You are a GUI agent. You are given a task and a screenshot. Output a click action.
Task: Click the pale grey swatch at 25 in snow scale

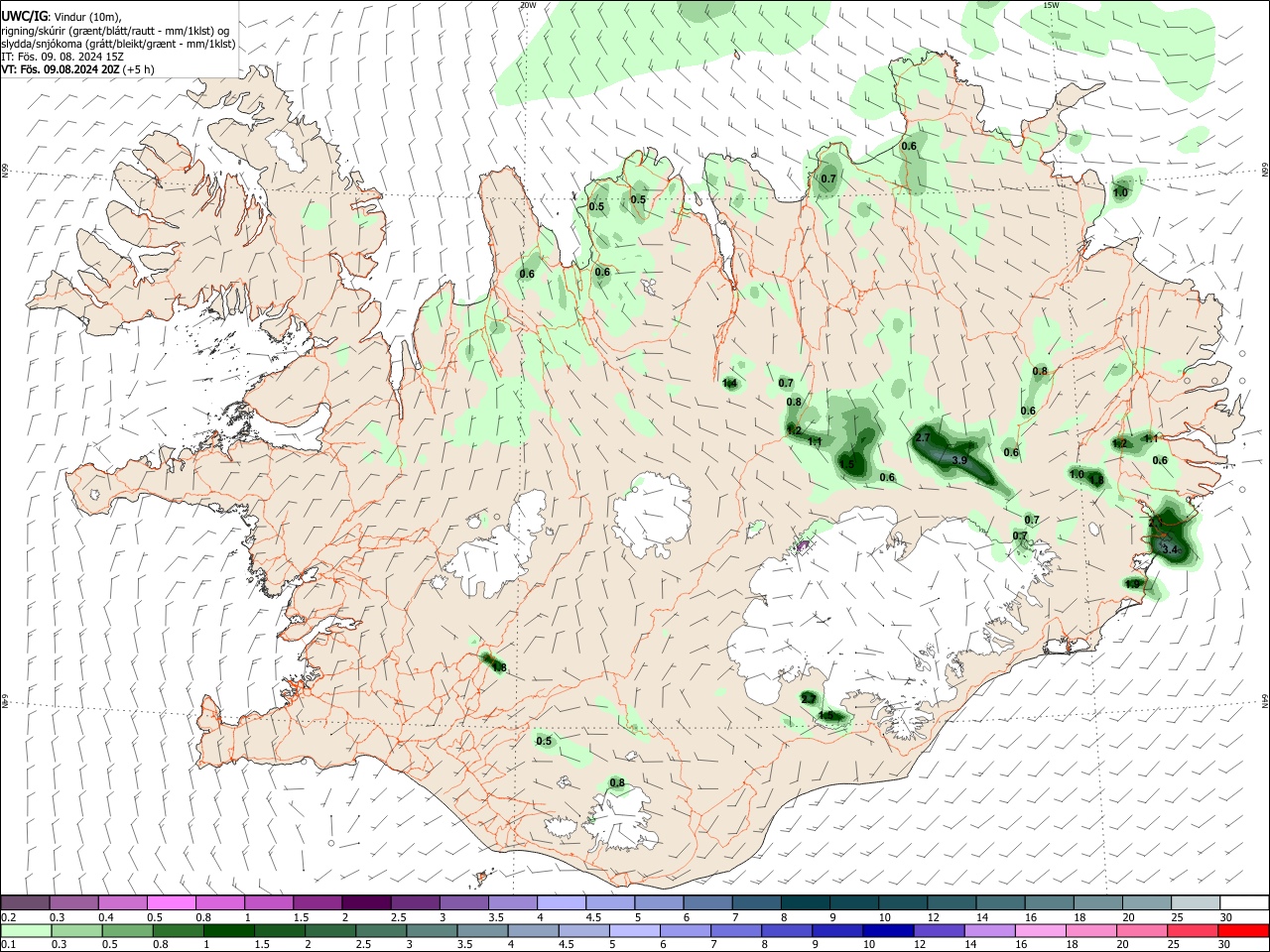[x=1196, y=902]
